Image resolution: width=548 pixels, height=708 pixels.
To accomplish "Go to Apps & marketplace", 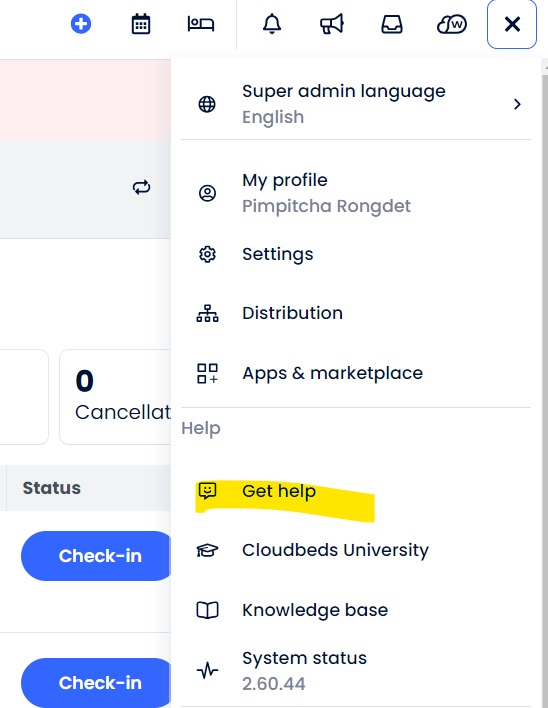I will (356, 373).
